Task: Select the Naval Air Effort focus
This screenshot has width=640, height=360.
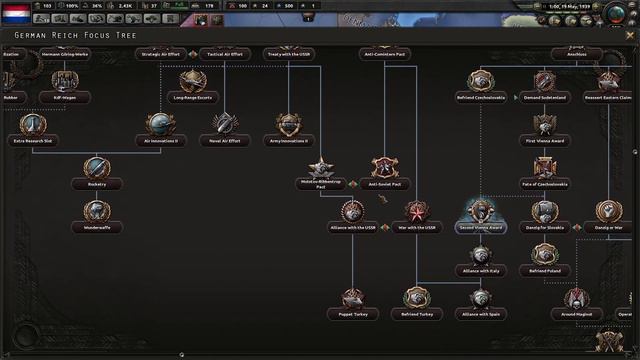Action: point(224,130)
